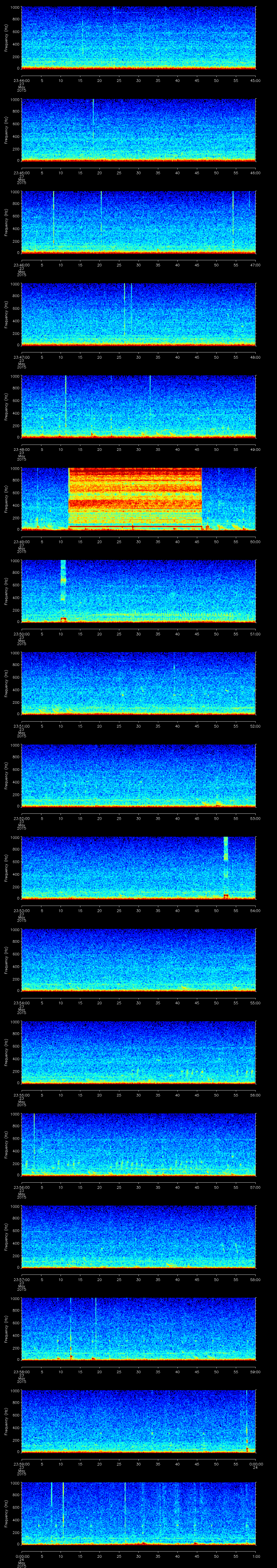Click the 23:58:00 start time label
The height and width of the screenshot is (1568, 277).
[x=22, y=1372]
